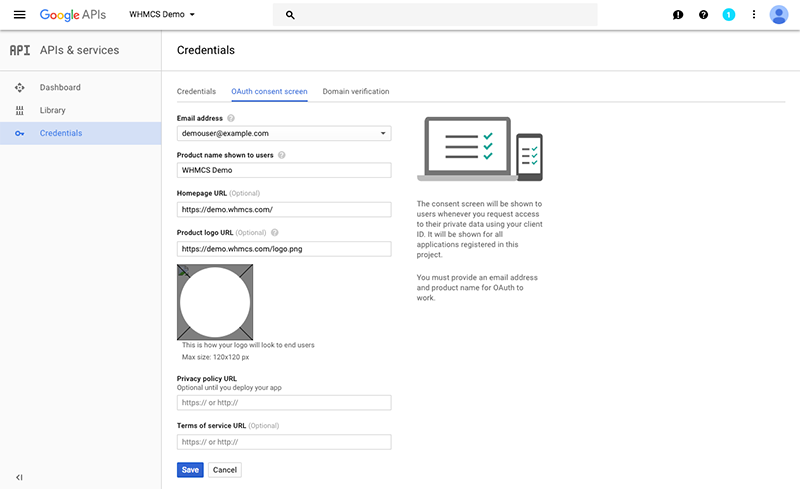Select Credentials in the sidebar
800x489 pixels.
click(81, 133)
